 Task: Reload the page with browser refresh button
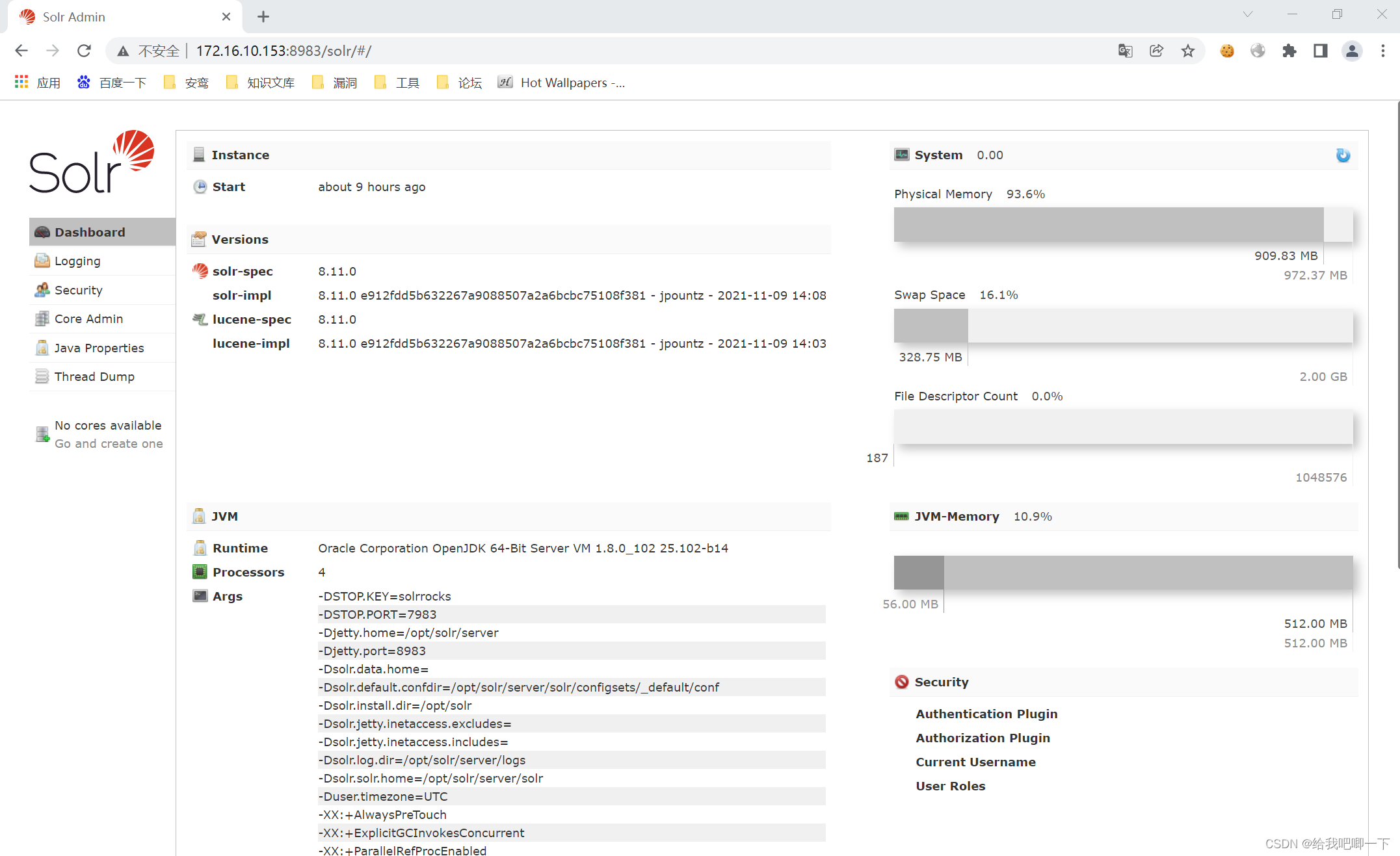click(84, 51)
